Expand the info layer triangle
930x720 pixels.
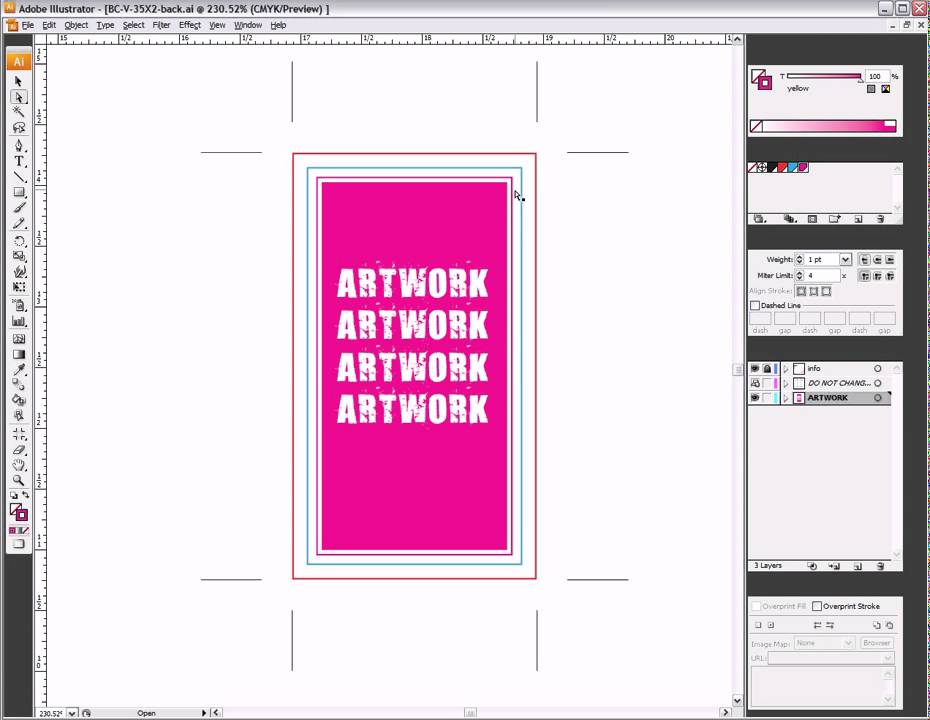(786, 368)
